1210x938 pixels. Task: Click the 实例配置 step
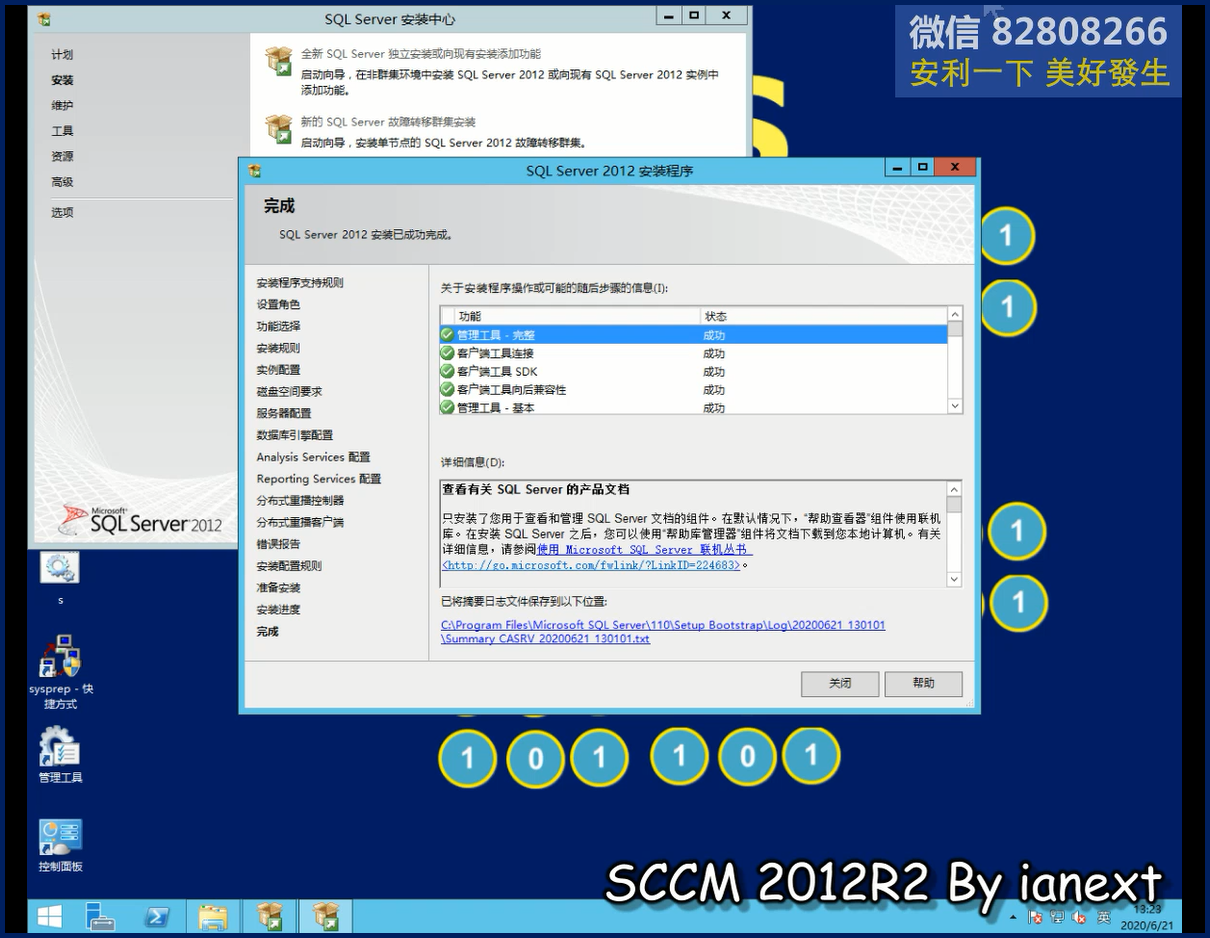[x=278, y=370]
